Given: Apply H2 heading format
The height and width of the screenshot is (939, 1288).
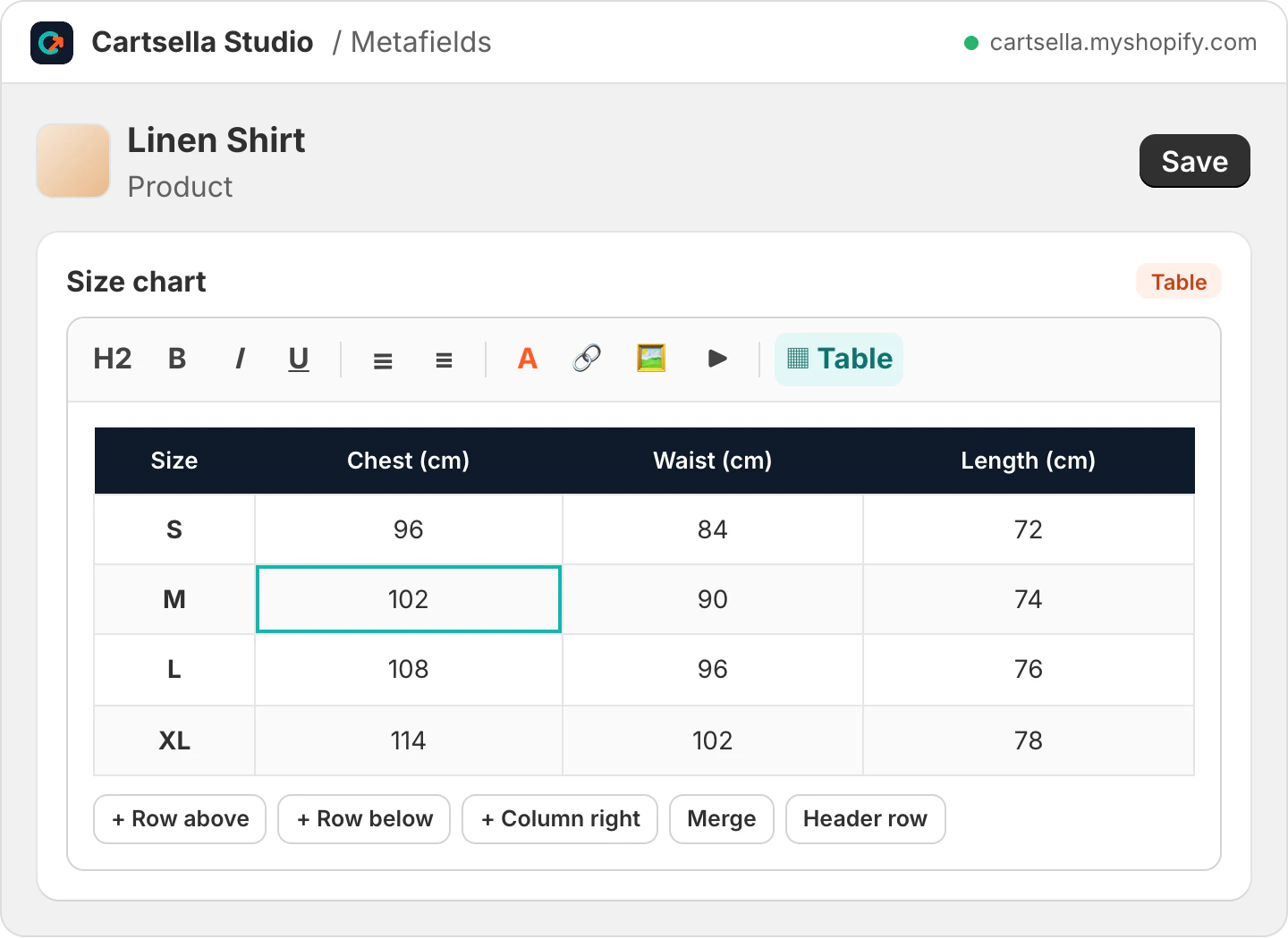Looking at the screenshot, I should 113,359.
